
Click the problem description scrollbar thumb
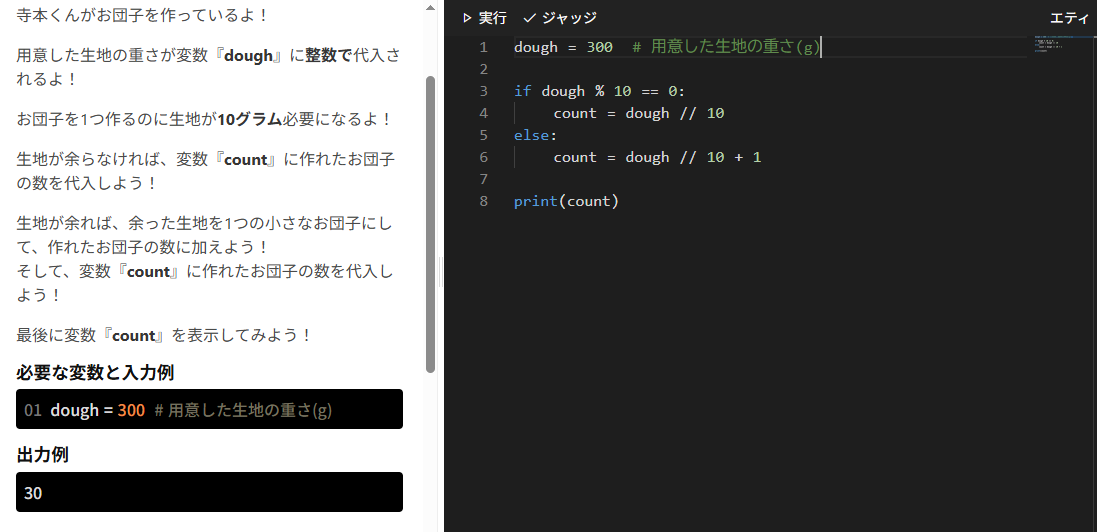click(430, 220)
